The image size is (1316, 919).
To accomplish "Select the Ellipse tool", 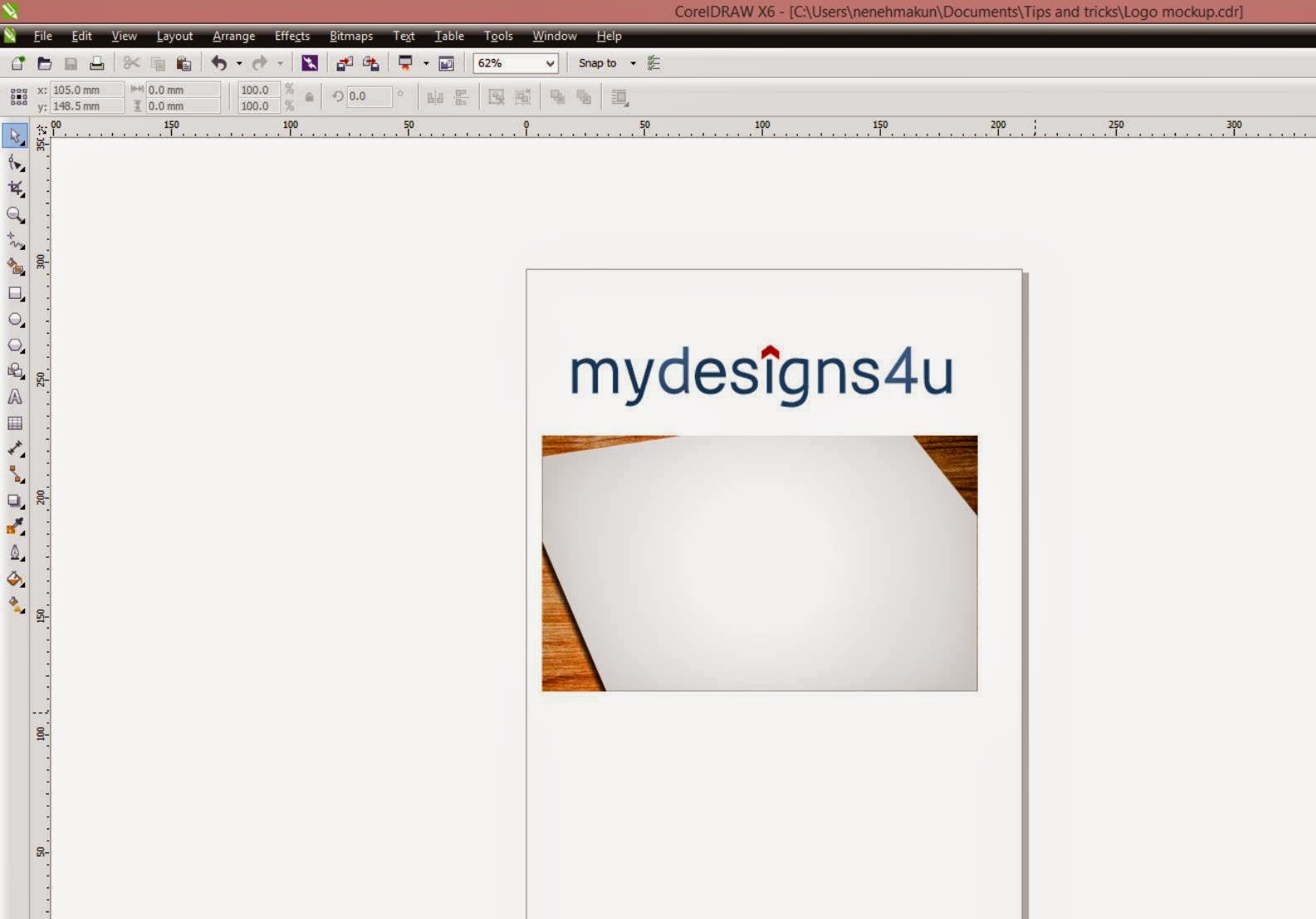I will 15,319.
